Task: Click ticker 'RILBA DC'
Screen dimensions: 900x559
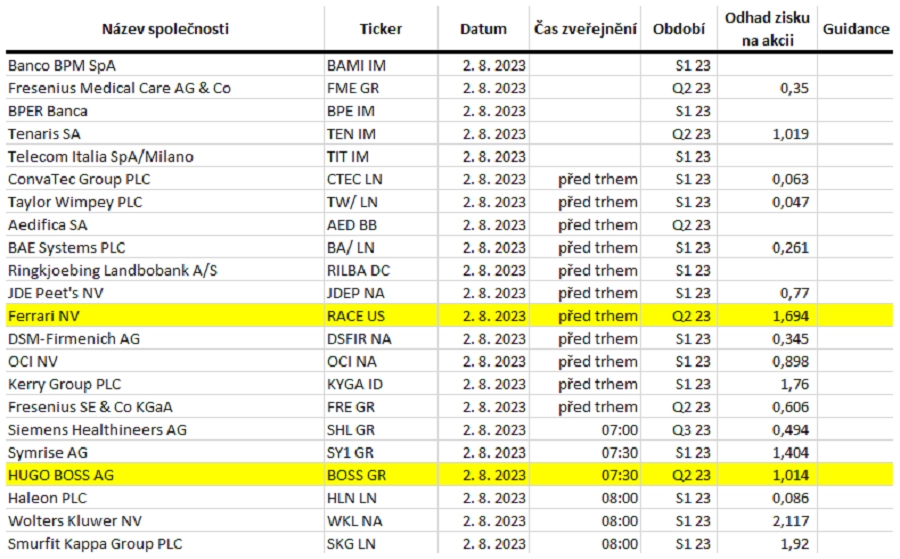Action: click(x=359, y=271)
